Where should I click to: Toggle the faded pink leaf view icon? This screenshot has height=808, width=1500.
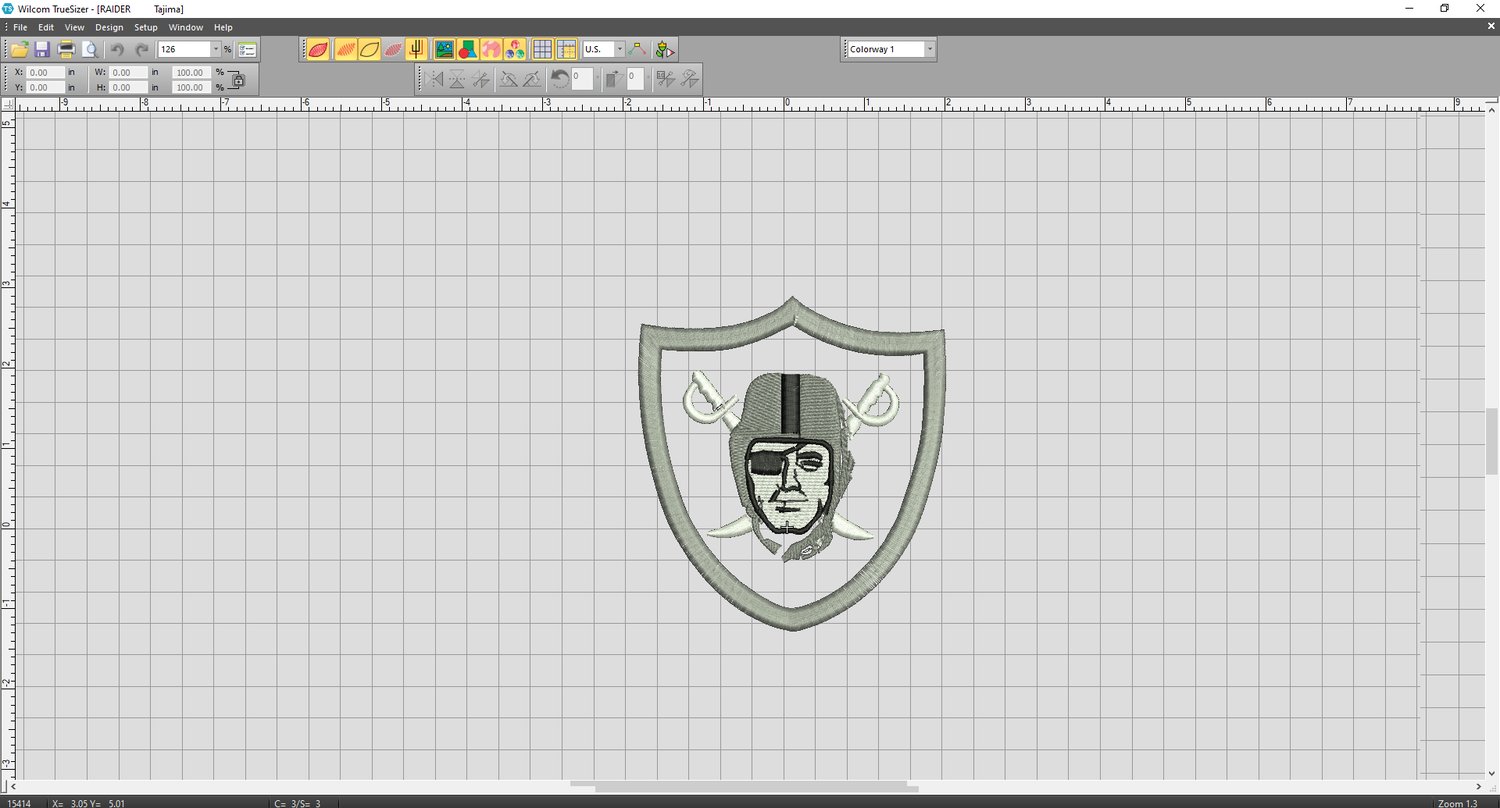coord(393,49)
